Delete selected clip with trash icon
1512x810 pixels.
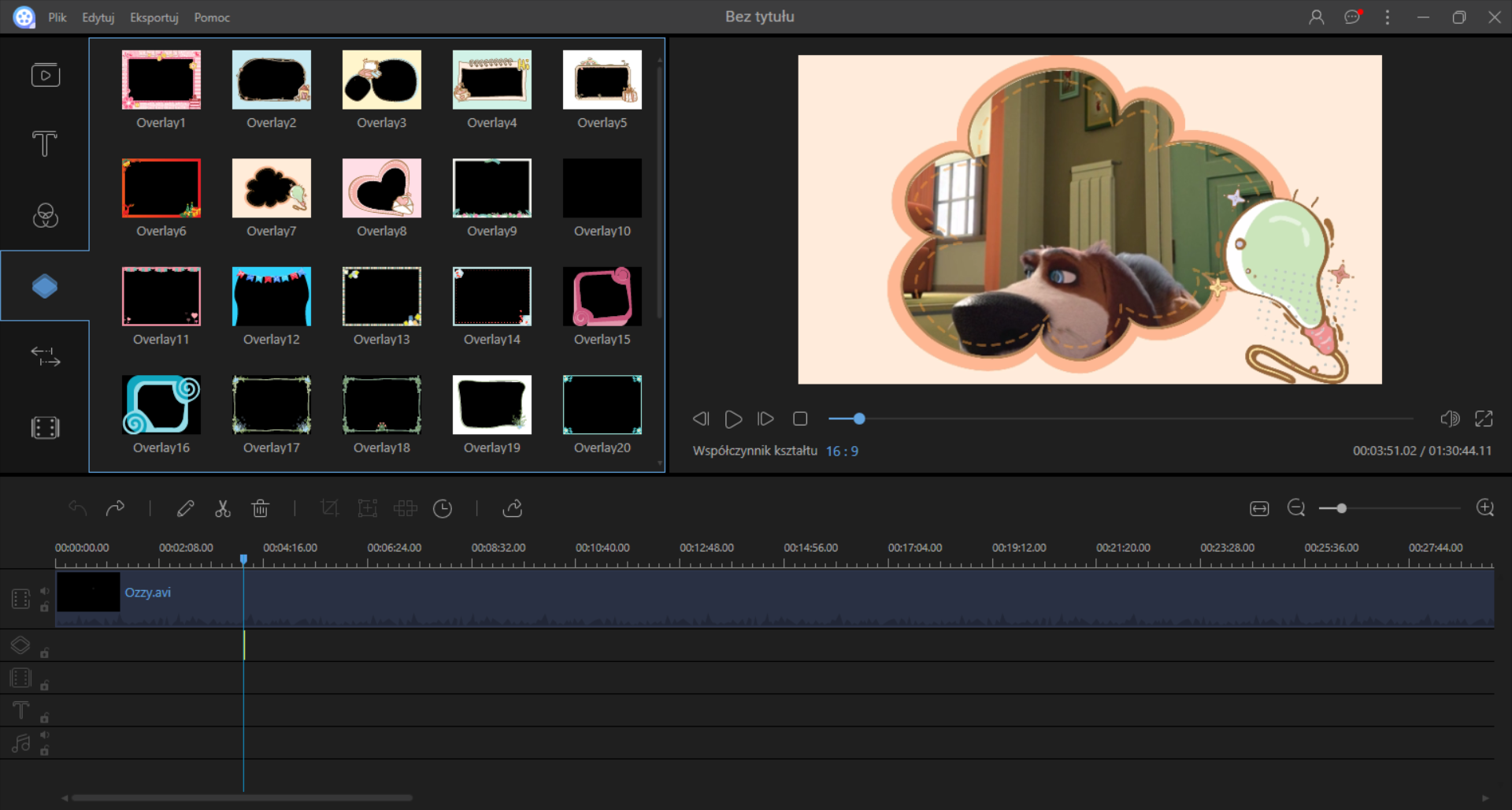(261, 509)
